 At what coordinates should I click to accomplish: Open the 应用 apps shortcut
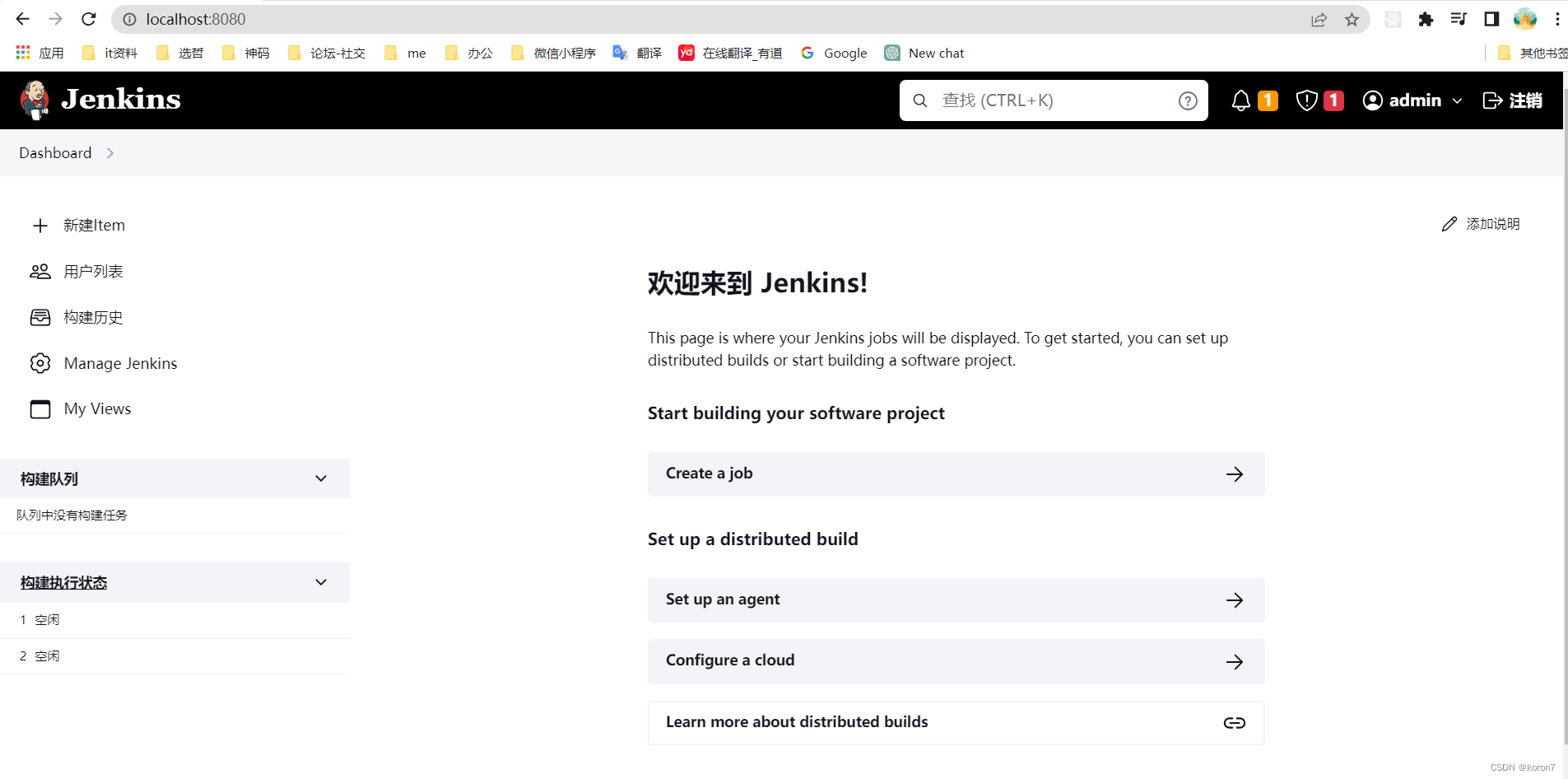click(x=40, y=54)
